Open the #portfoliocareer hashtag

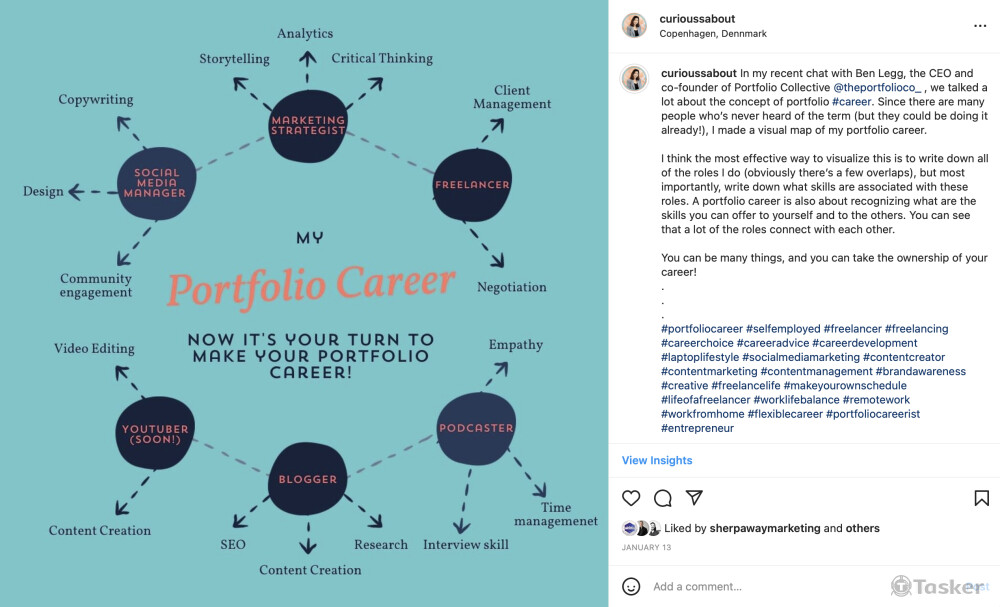702,329
